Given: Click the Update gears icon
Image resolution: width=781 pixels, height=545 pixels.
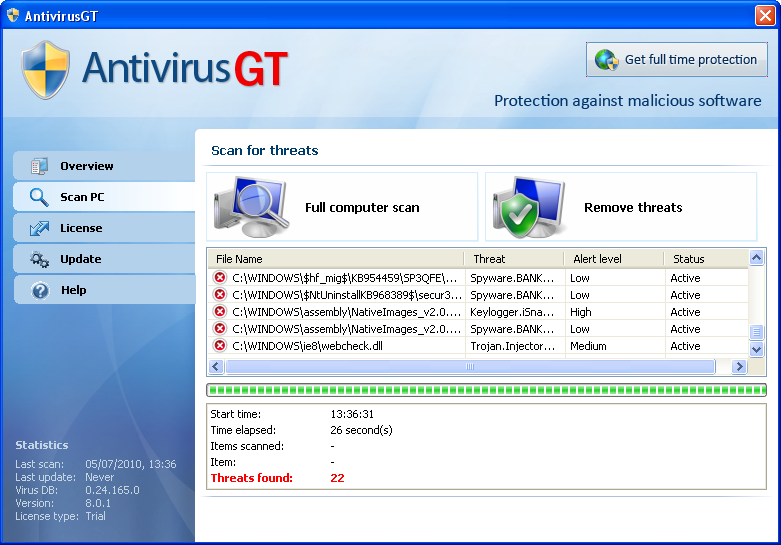Looking at the screenshot, I should point(39,259).
